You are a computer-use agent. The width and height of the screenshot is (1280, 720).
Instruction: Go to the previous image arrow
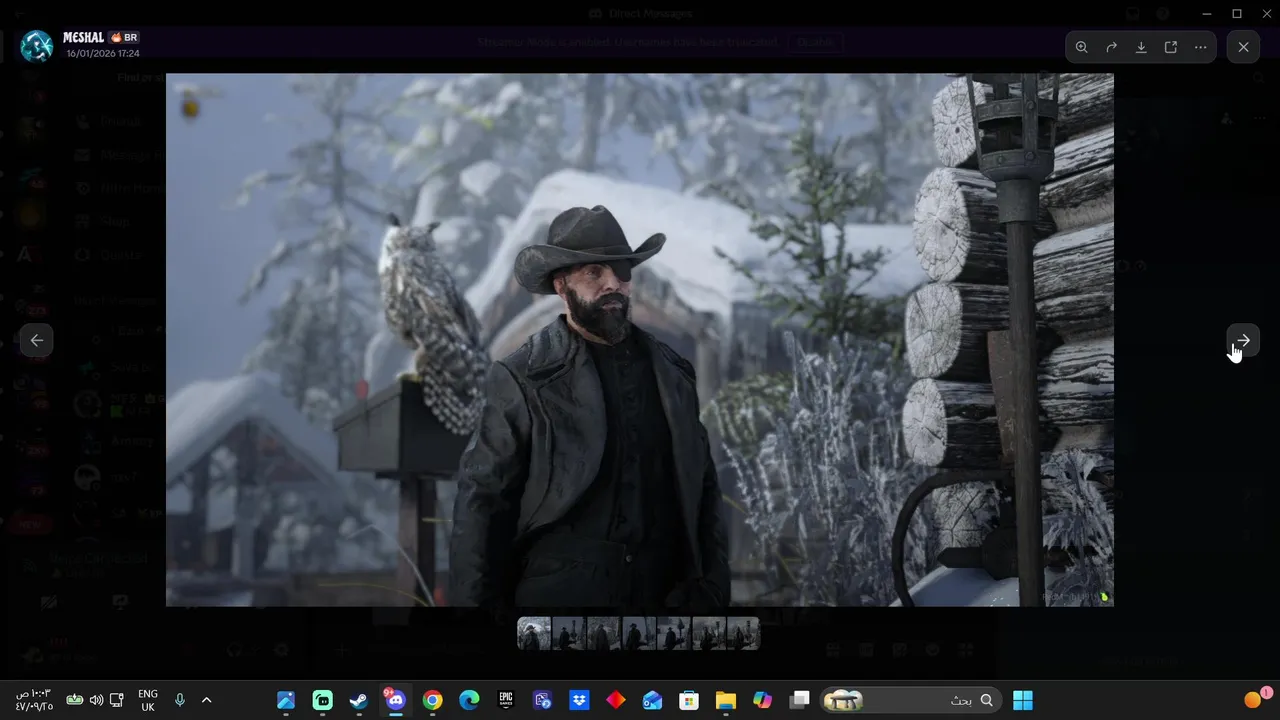pos(37,340)
